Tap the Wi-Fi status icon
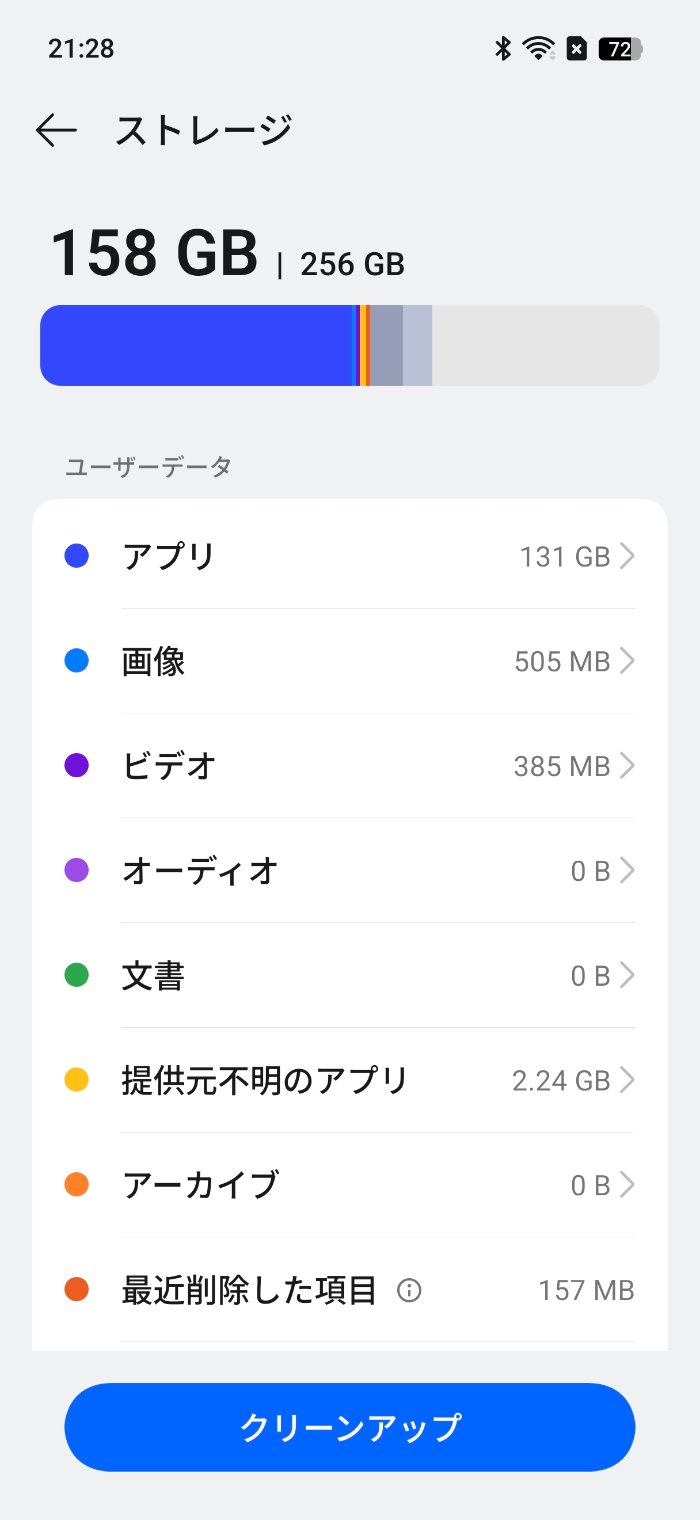This screenshot has width=700, height=1520. click(x=540, y=48)
